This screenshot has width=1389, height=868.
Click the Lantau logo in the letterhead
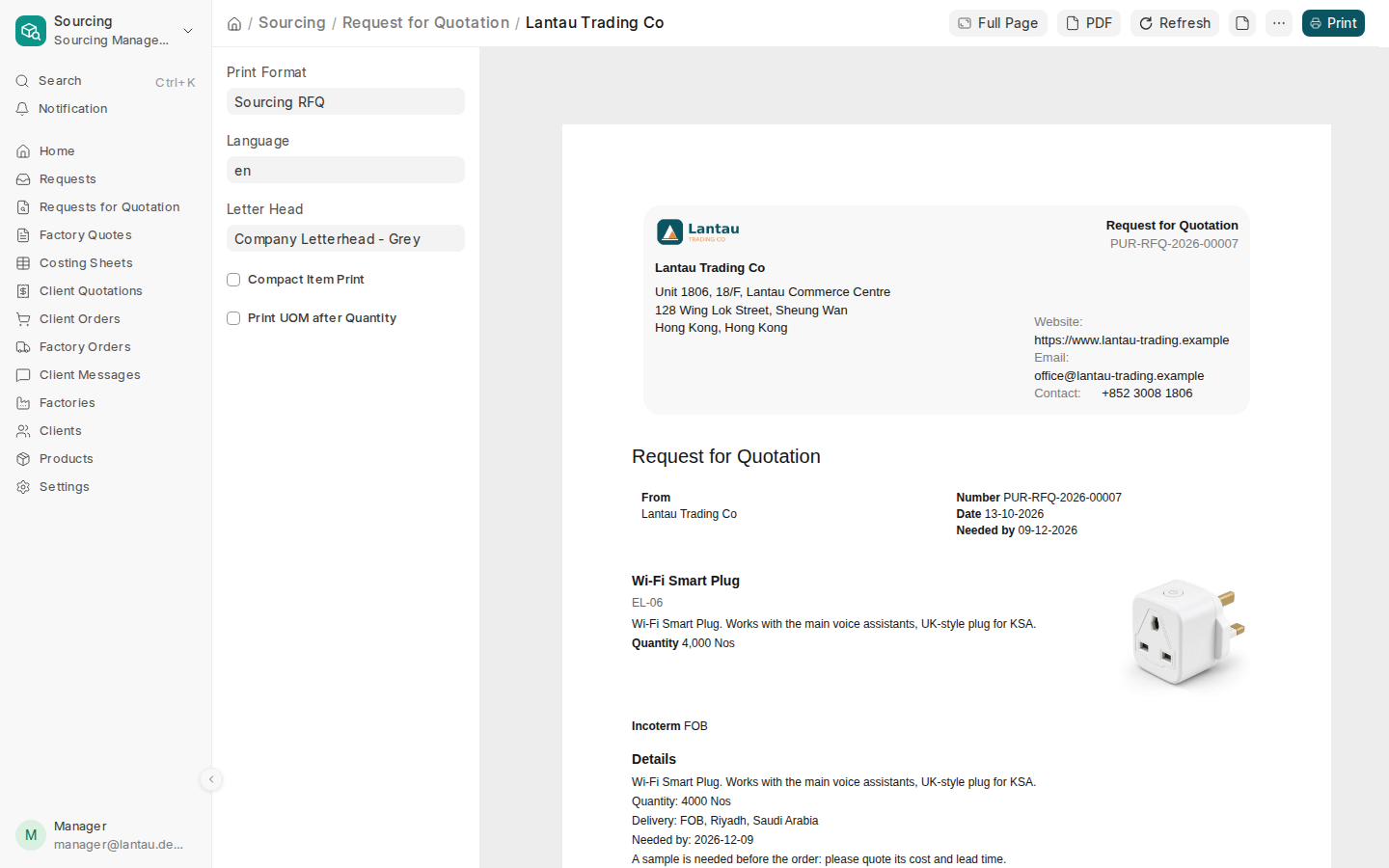tap(698, 231)
